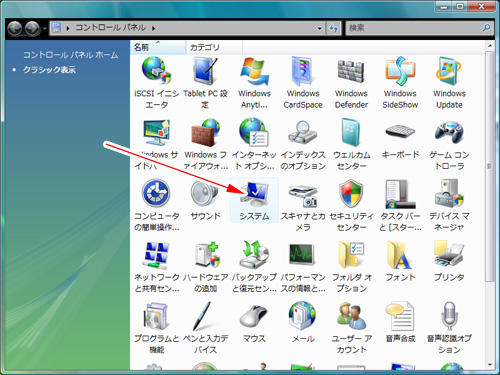This screenshot has height=375, width=500.
Task: Click the Forward navigation button
Action: click(x=32, y=28)
